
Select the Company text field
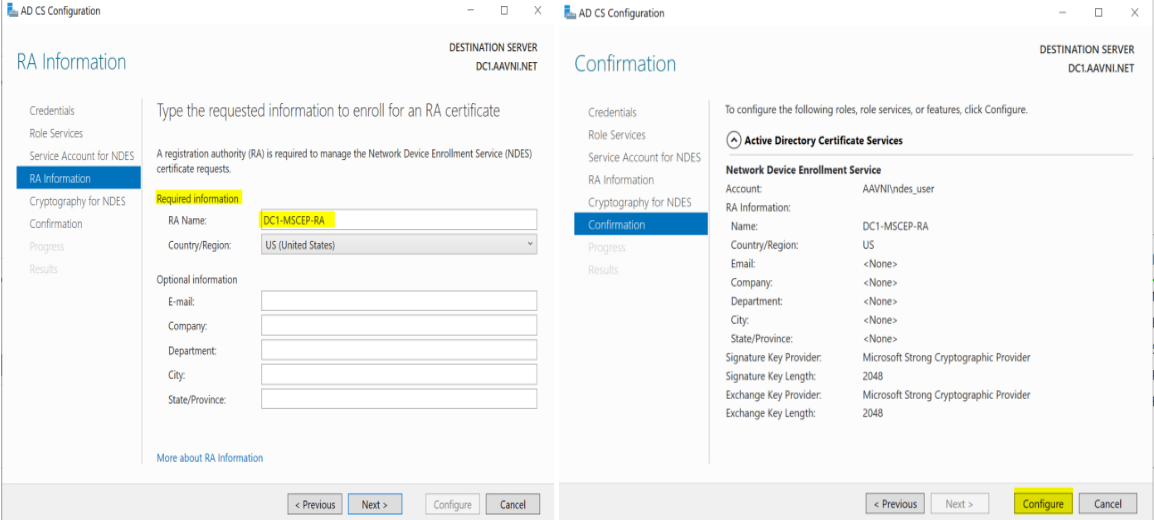coord(398,326)
